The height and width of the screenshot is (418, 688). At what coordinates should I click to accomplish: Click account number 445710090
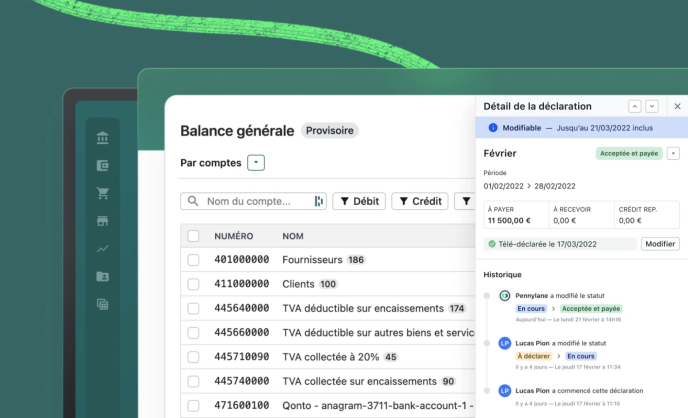(x=241, y=357)
